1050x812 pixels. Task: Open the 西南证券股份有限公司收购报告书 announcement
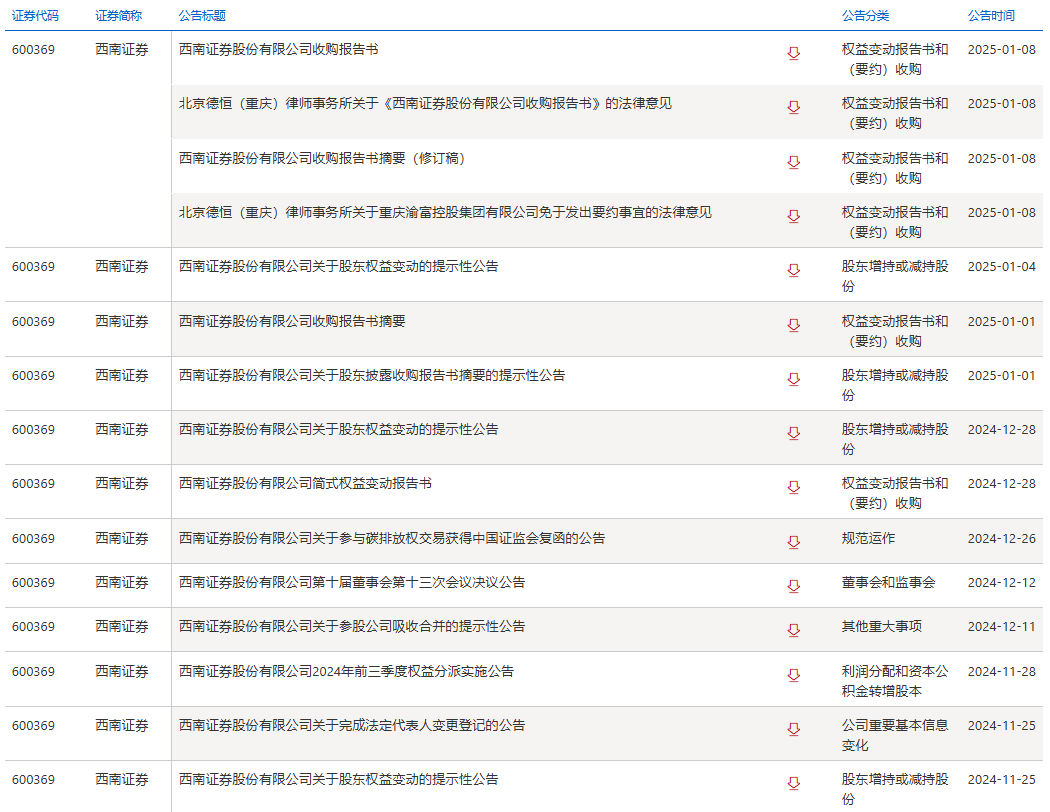tap(279, 50)
